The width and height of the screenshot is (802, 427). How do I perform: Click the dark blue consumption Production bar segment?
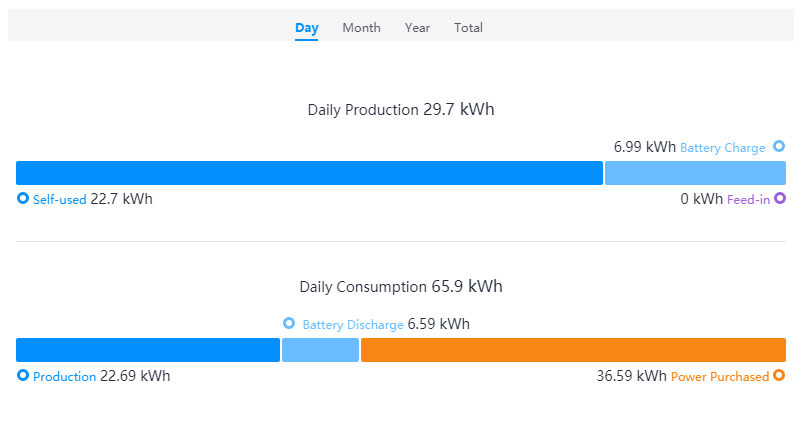point(148,350)
